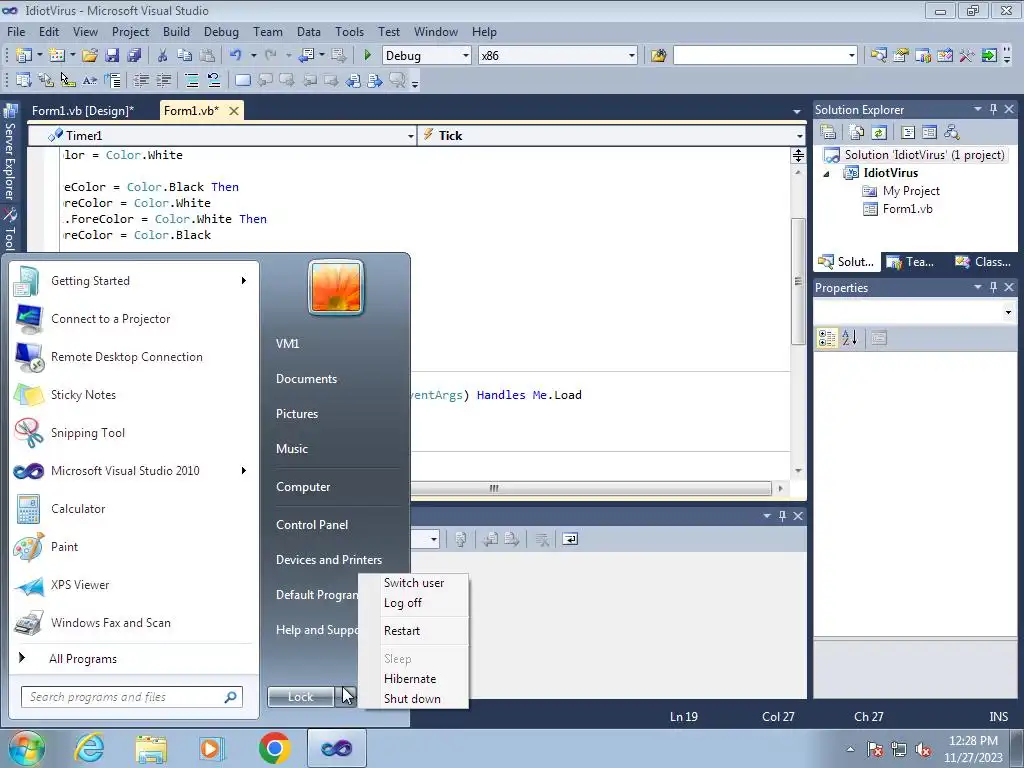This screenshot has width=1024, height=768.
Task: Open Google Chrome from the taskbar
Action: click(x=274, y=748)
